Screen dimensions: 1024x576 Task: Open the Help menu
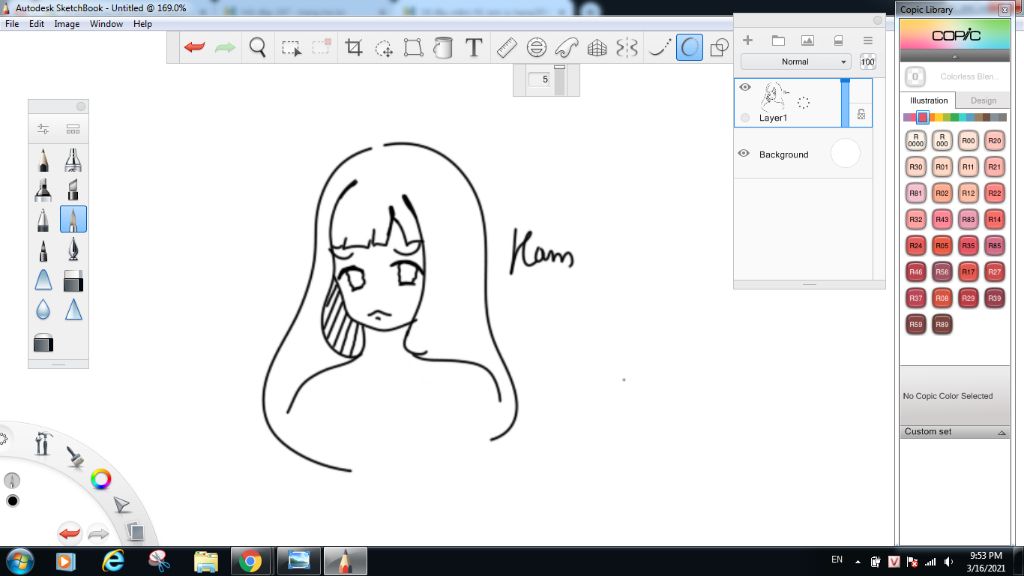(142, 24)
